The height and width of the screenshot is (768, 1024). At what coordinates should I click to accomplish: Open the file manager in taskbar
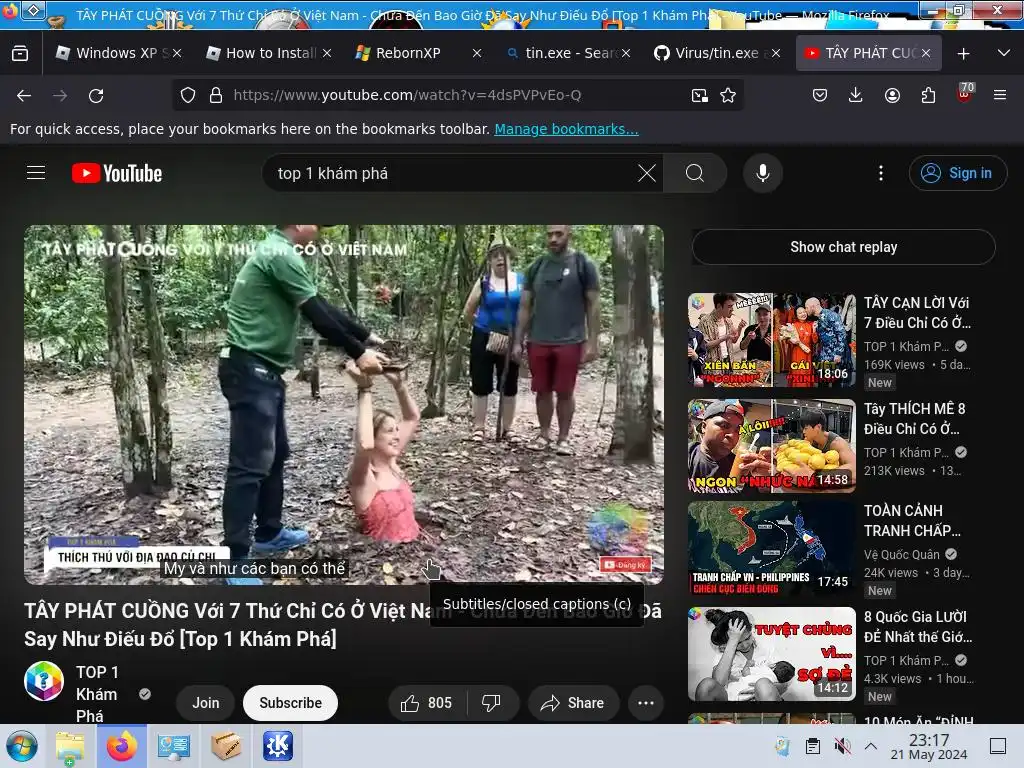click(71, 746)
